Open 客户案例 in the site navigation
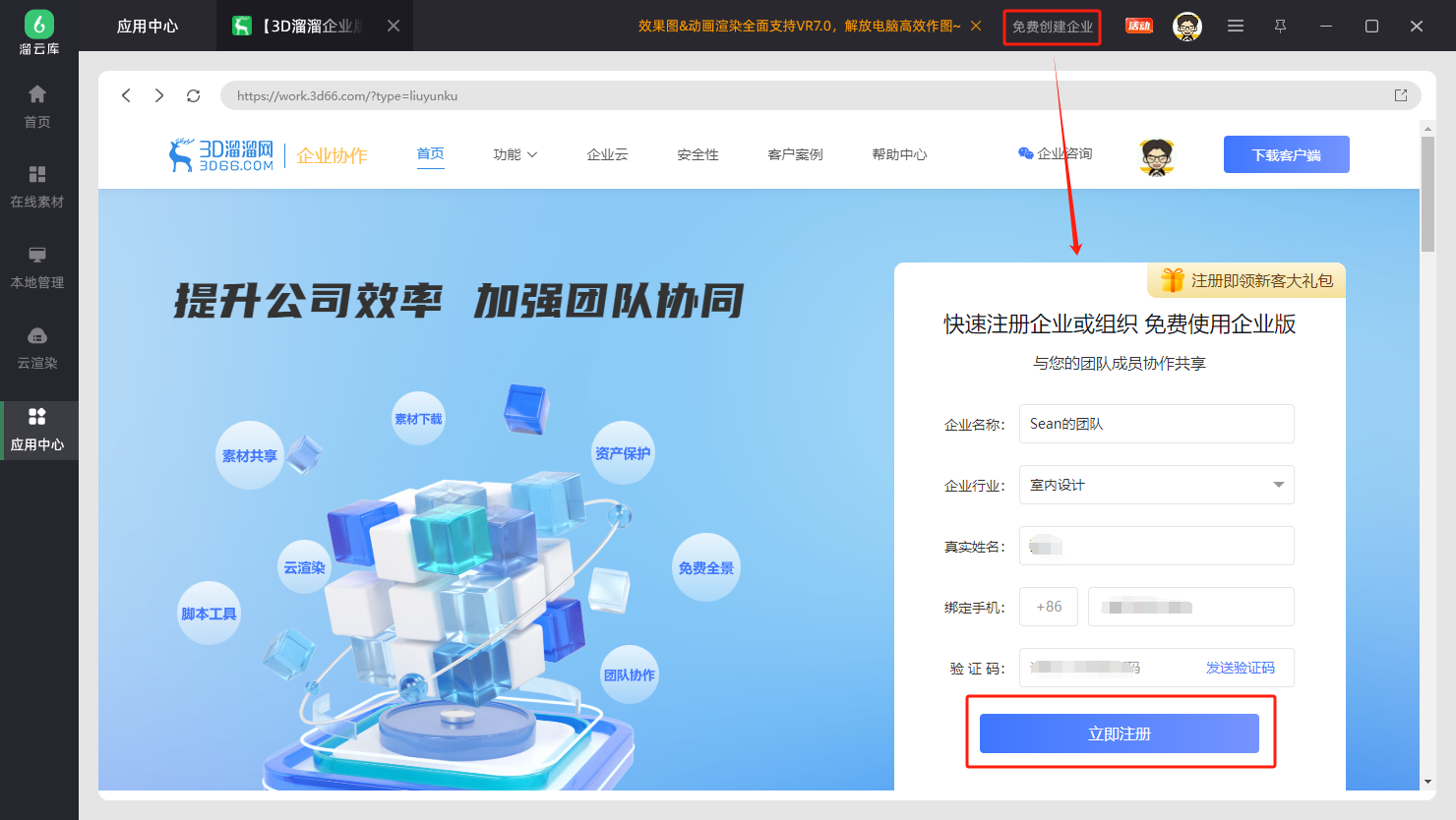The height and width of the screenshot is (820, 1456). coord(795,154)
